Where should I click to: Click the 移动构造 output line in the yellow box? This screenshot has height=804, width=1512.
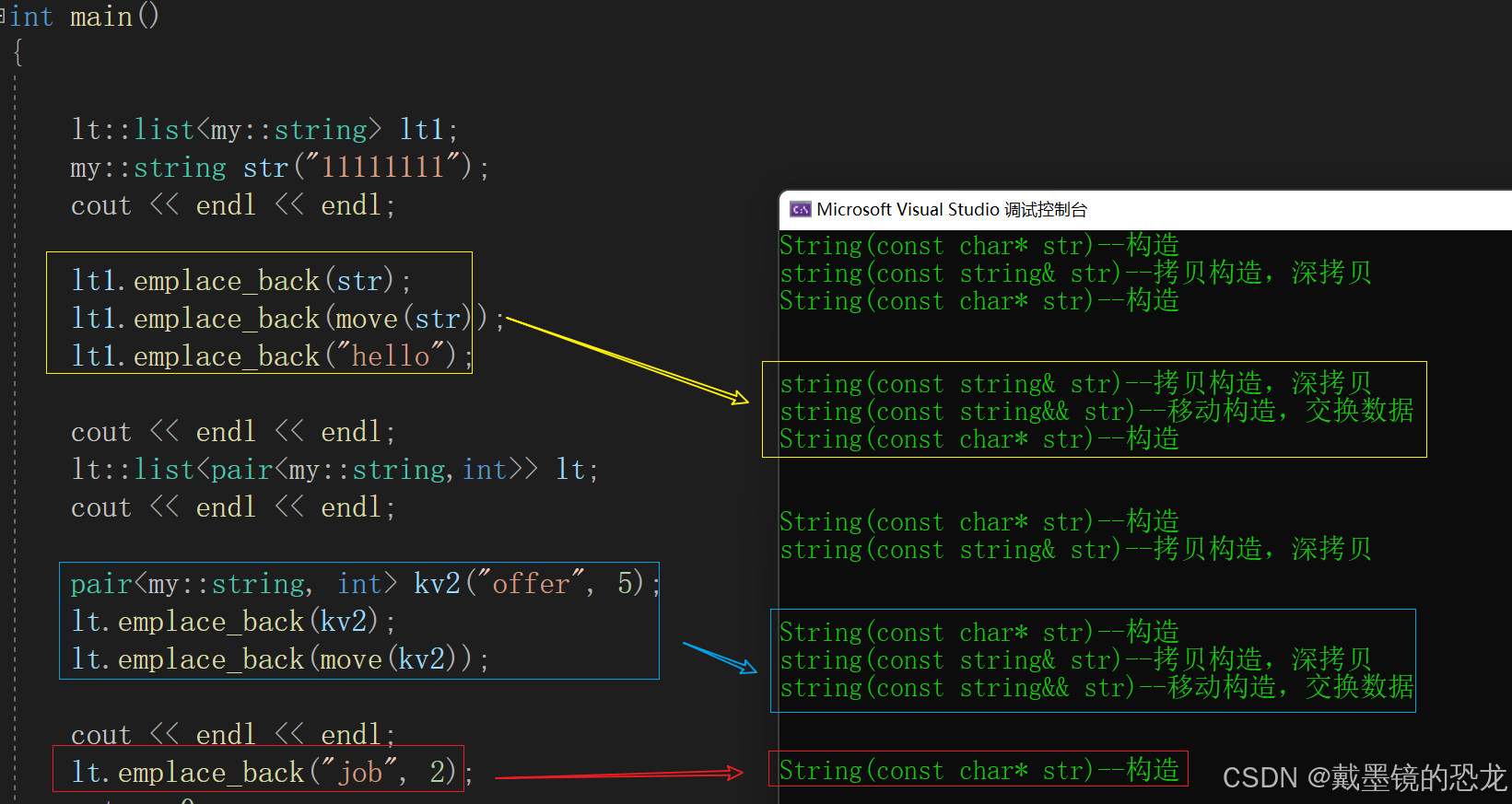pyautogui.click(x=1096, y=412)
